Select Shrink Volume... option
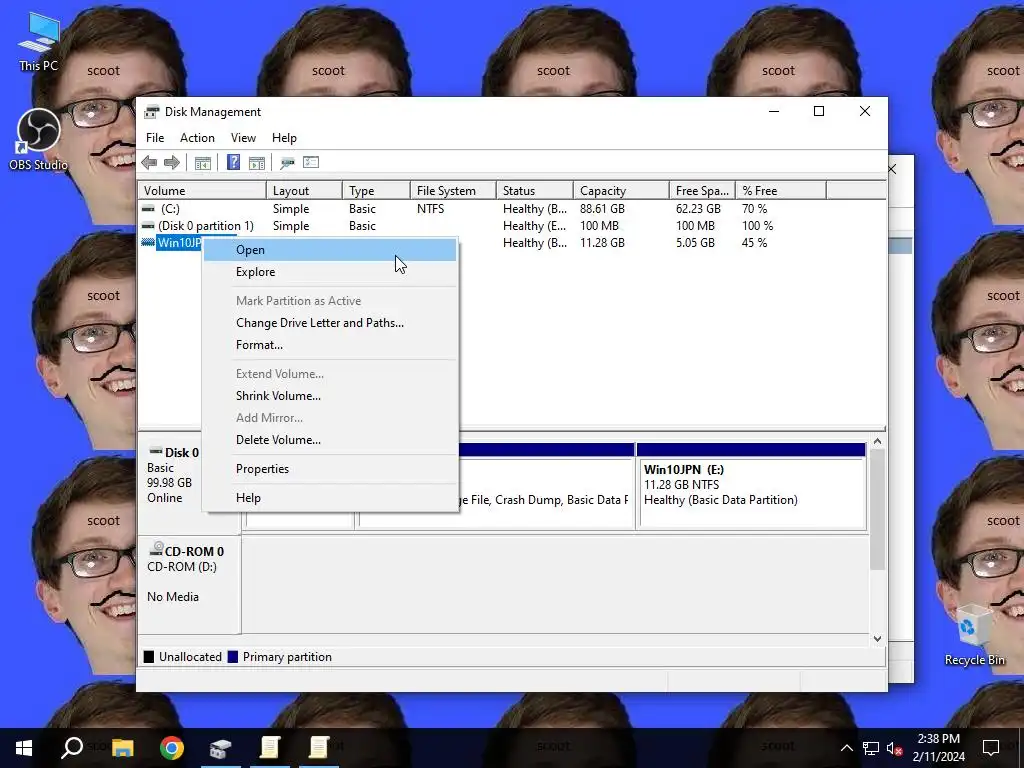 click(x=330, y=396)
